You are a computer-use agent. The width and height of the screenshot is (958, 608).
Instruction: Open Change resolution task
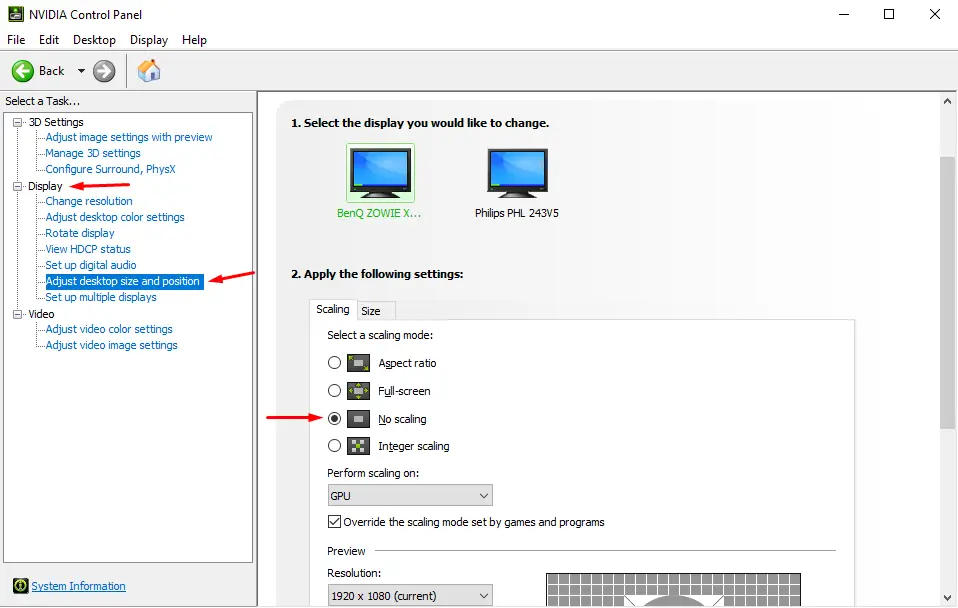pyautogui.click(x=89, y=201)
